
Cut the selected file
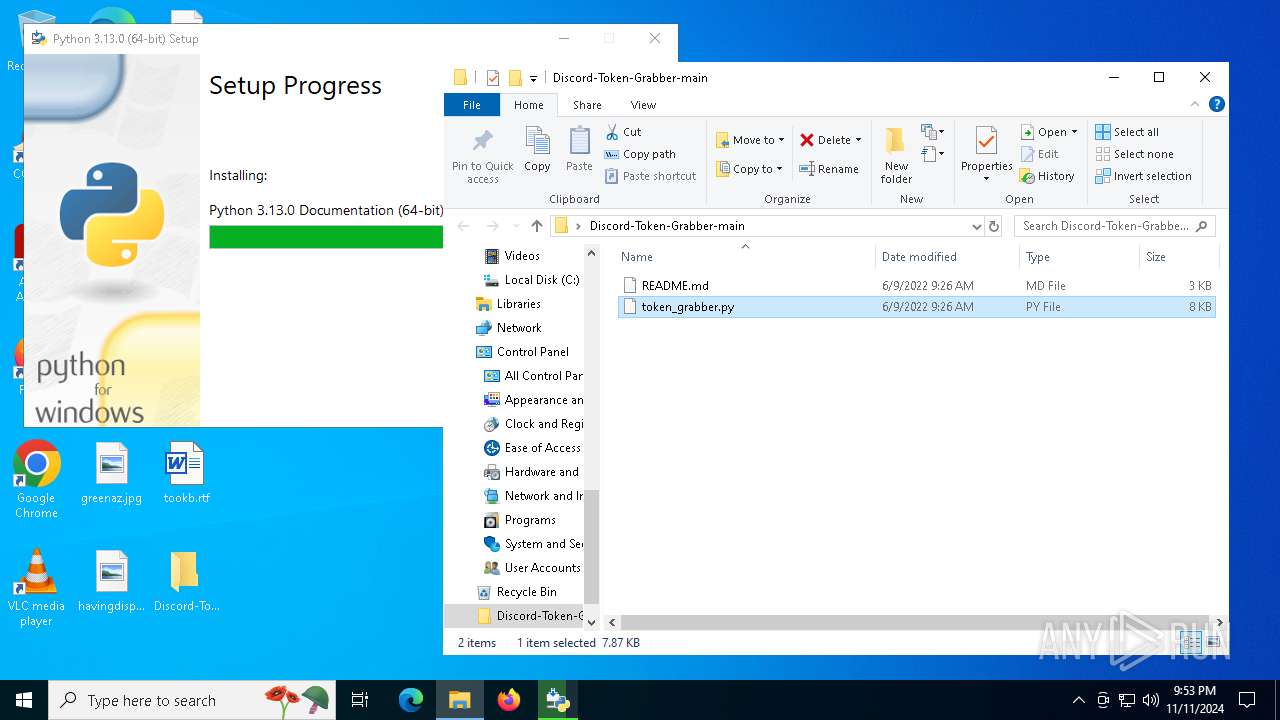(x=623, y=132)
